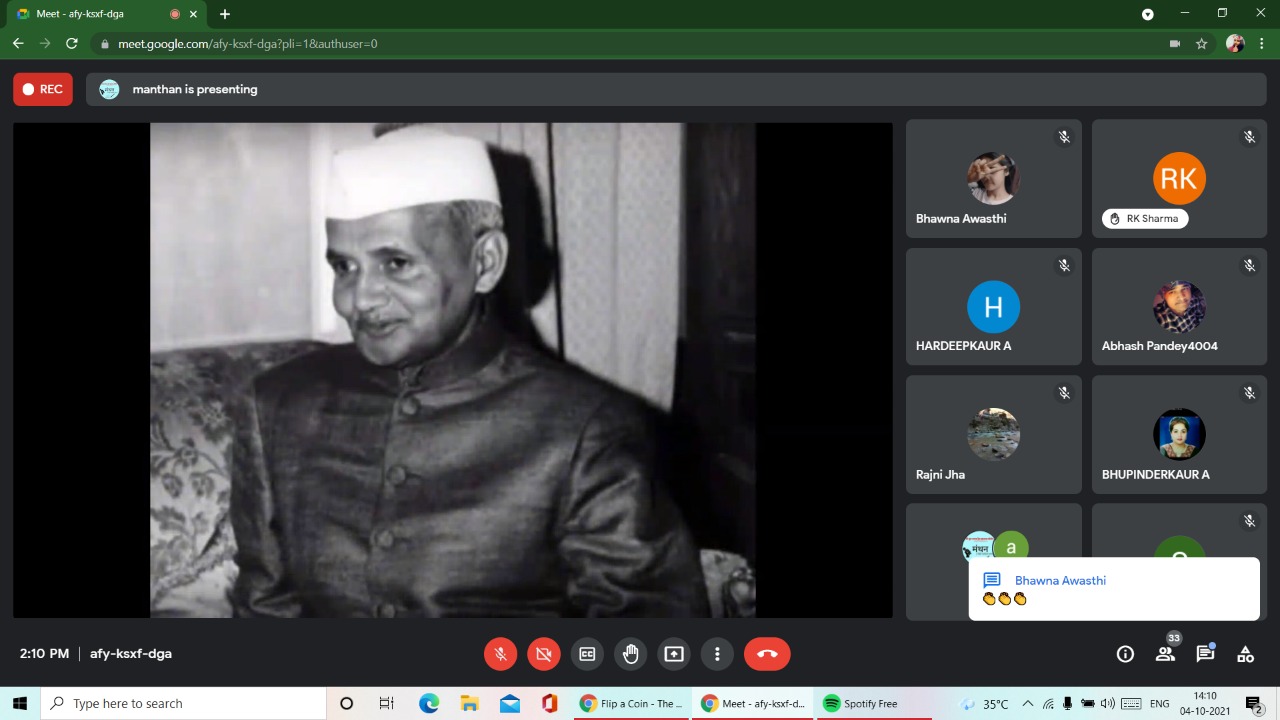Click the Windows taskbar search box

pyautogui.click(x=185, y=704)
